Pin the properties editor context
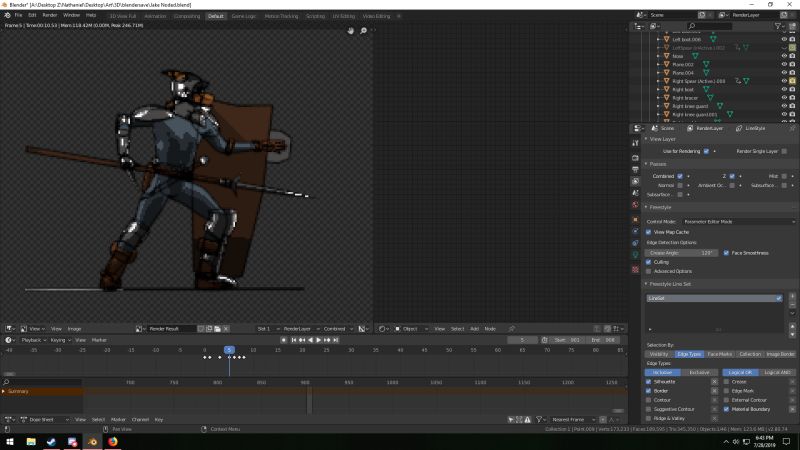Image resolution: width=800 pixels, height=450 pixels. (x=792, y=129)
